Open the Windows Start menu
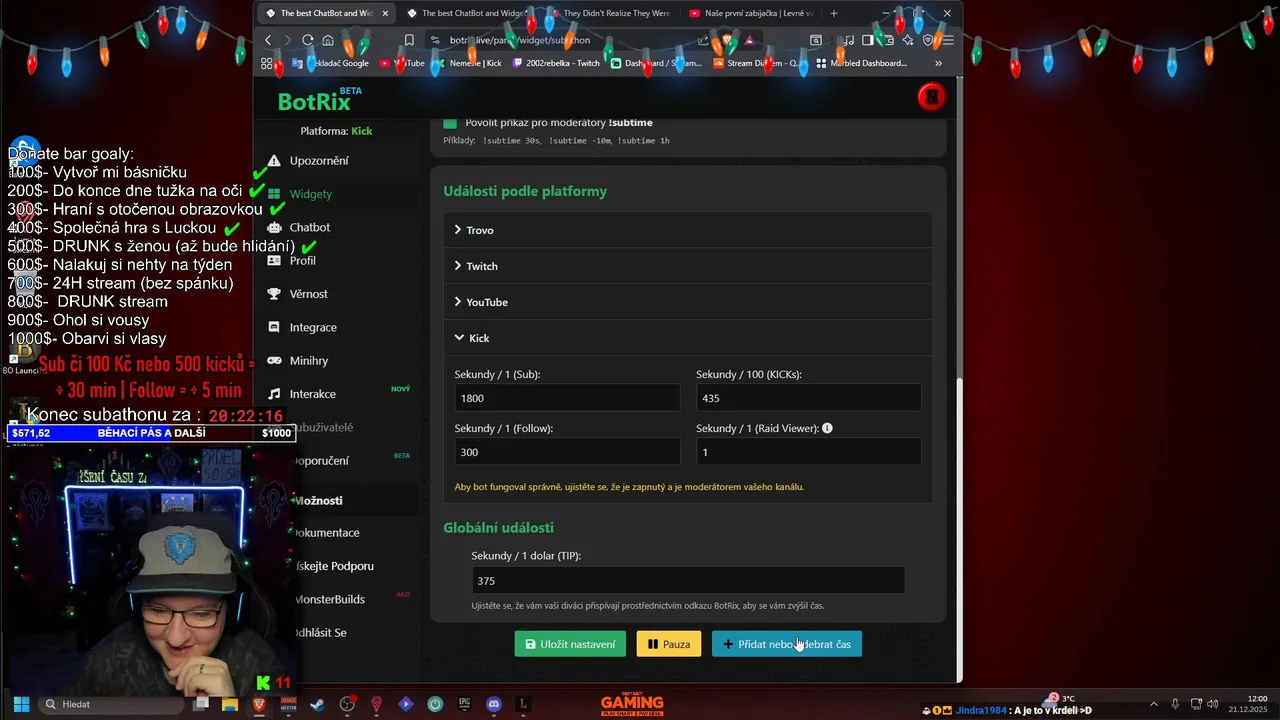 coord(21,704)
